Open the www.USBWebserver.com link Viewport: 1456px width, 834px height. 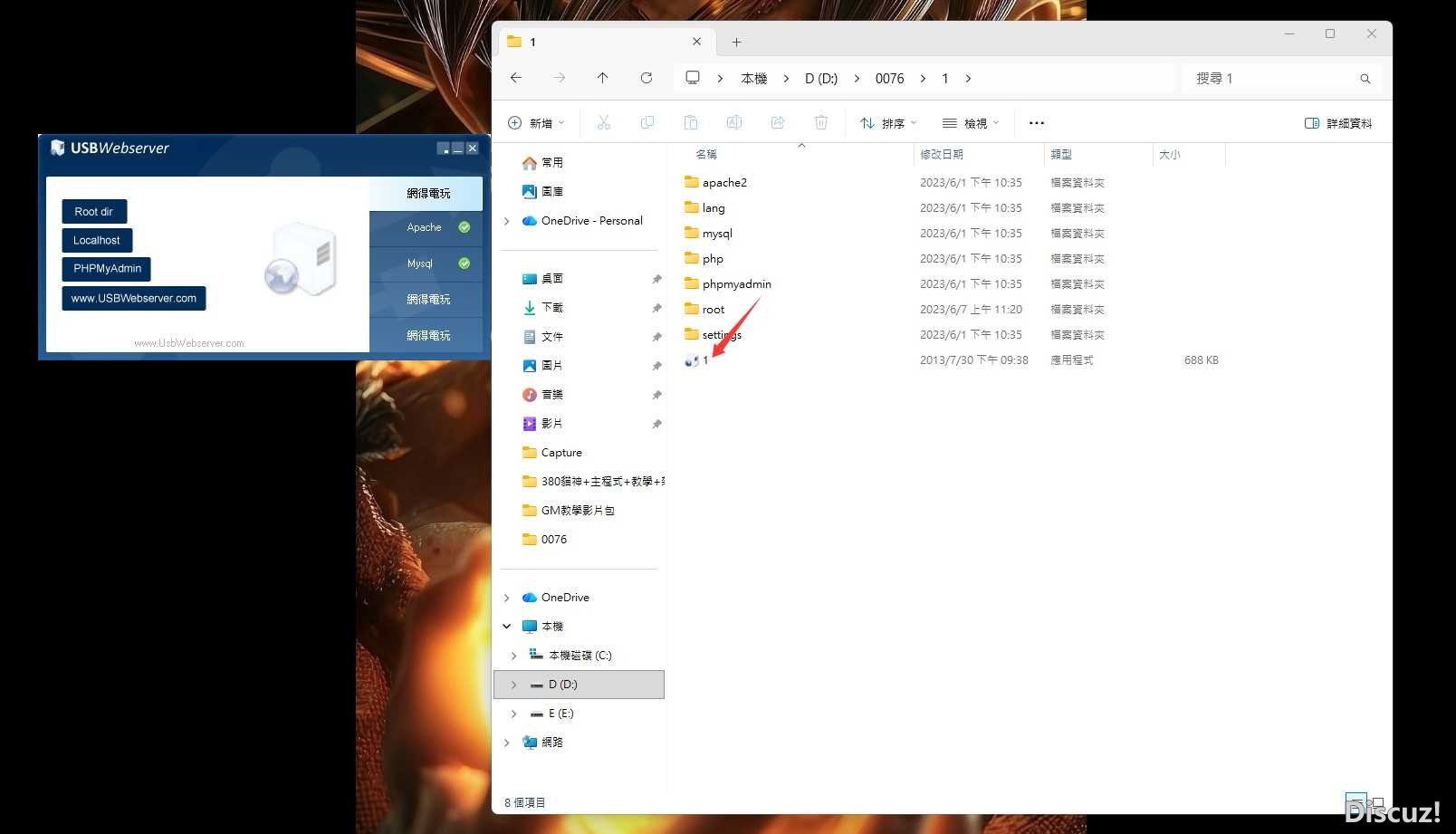(133, 298)
